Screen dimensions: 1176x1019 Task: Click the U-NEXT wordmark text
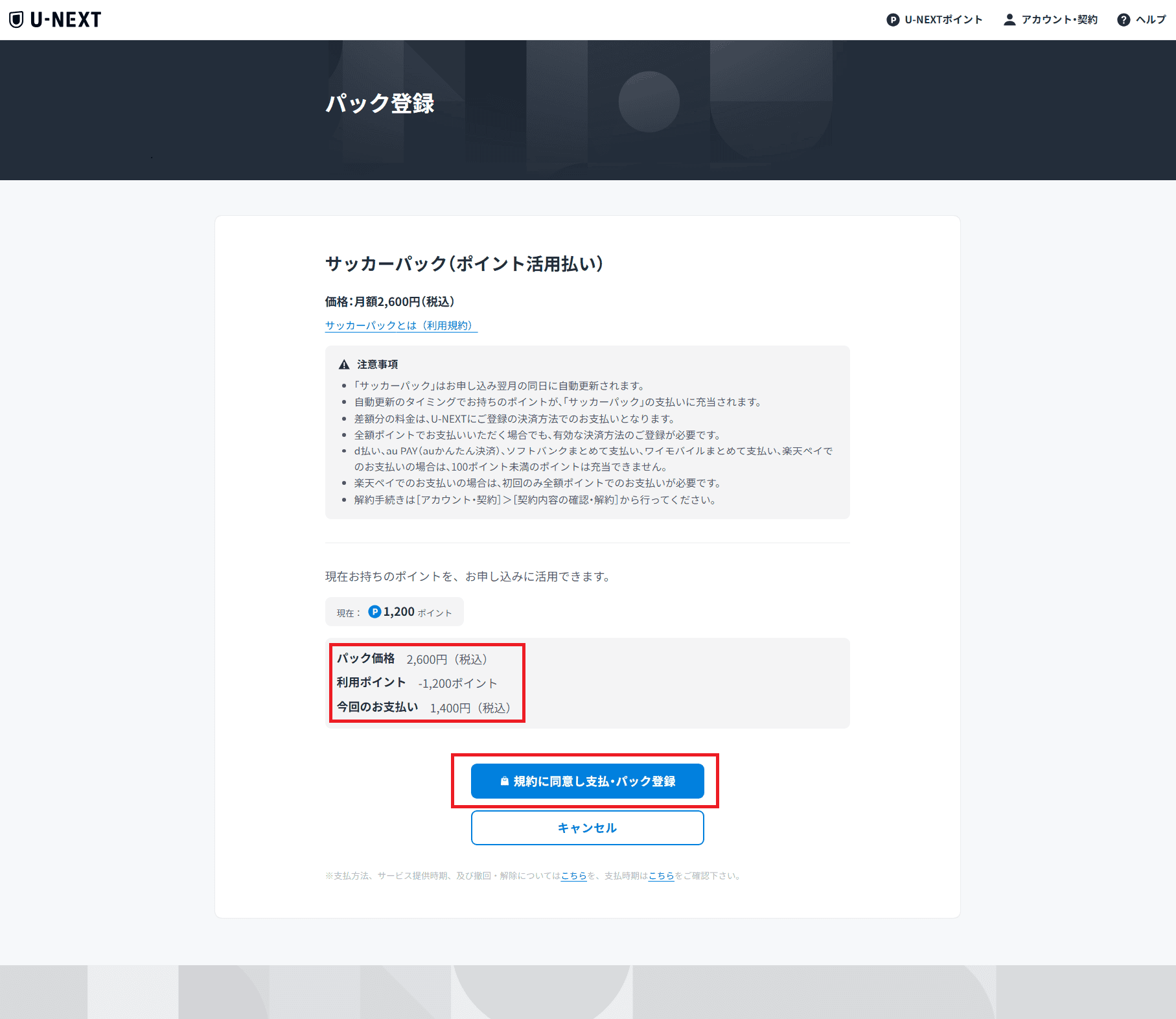click(x=65, y=20)
